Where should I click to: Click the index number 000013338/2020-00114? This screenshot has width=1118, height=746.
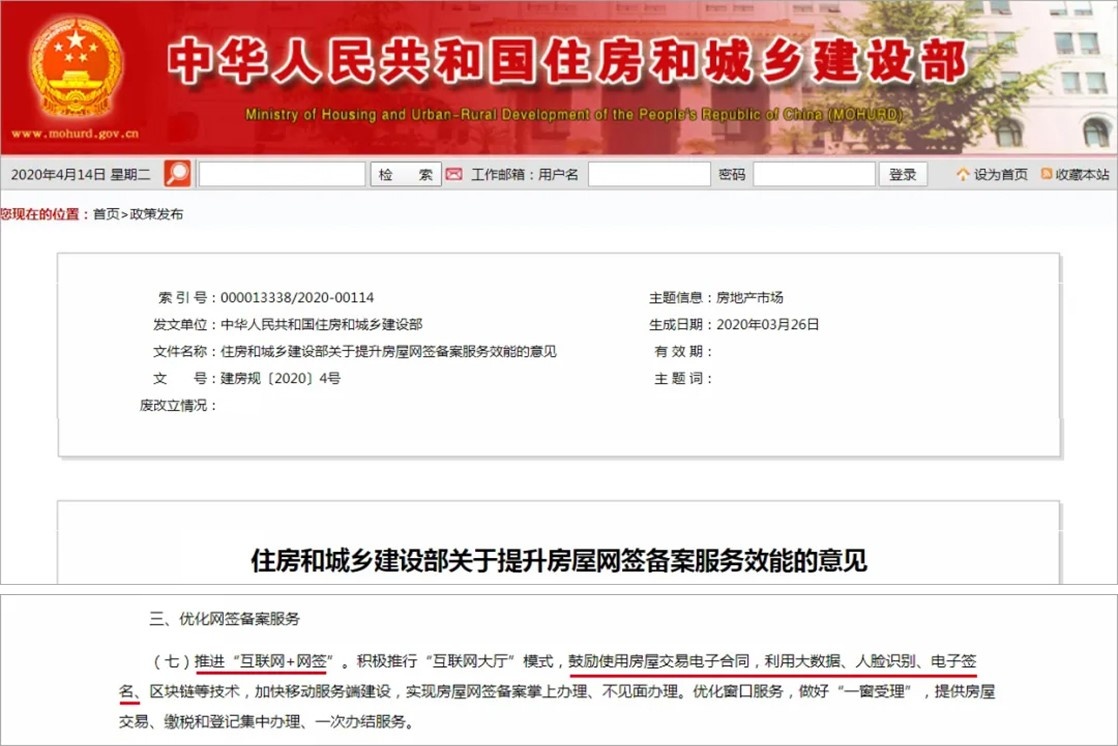[297, 297]
